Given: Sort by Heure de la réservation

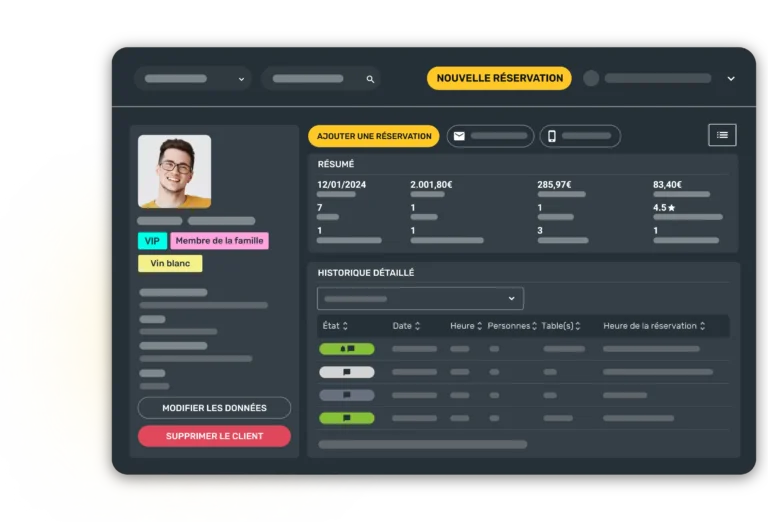Looking at the screenshot, I should point(654,326).
